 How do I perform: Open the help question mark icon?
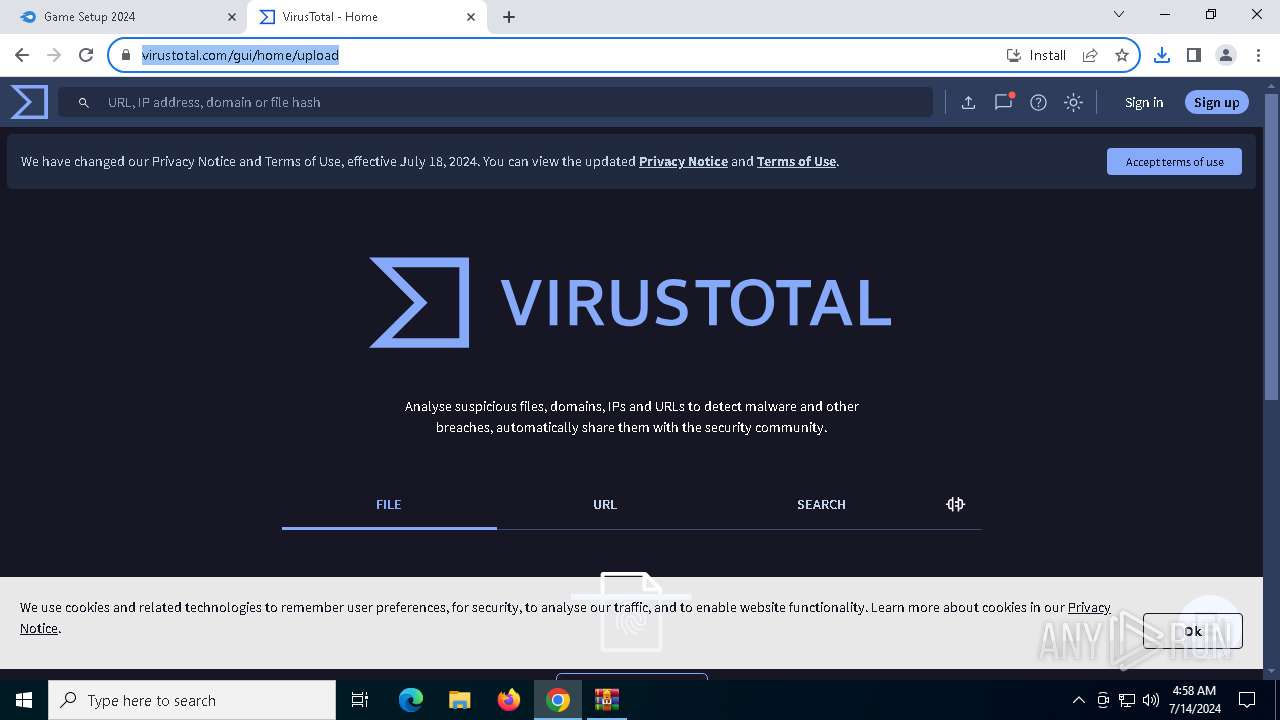1038,102
